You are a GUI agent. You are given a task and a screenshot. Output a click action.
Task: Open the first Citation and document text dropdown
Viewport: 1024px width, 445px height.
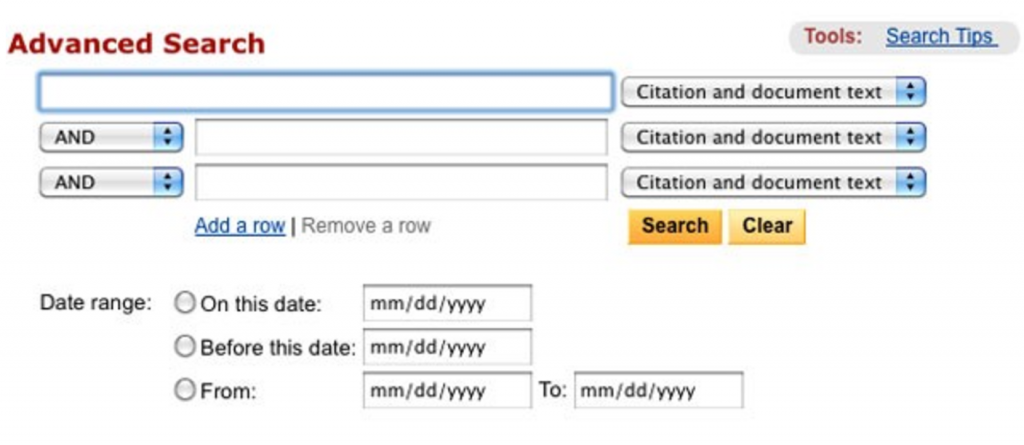pyautogui.click(x=773, y=92)
